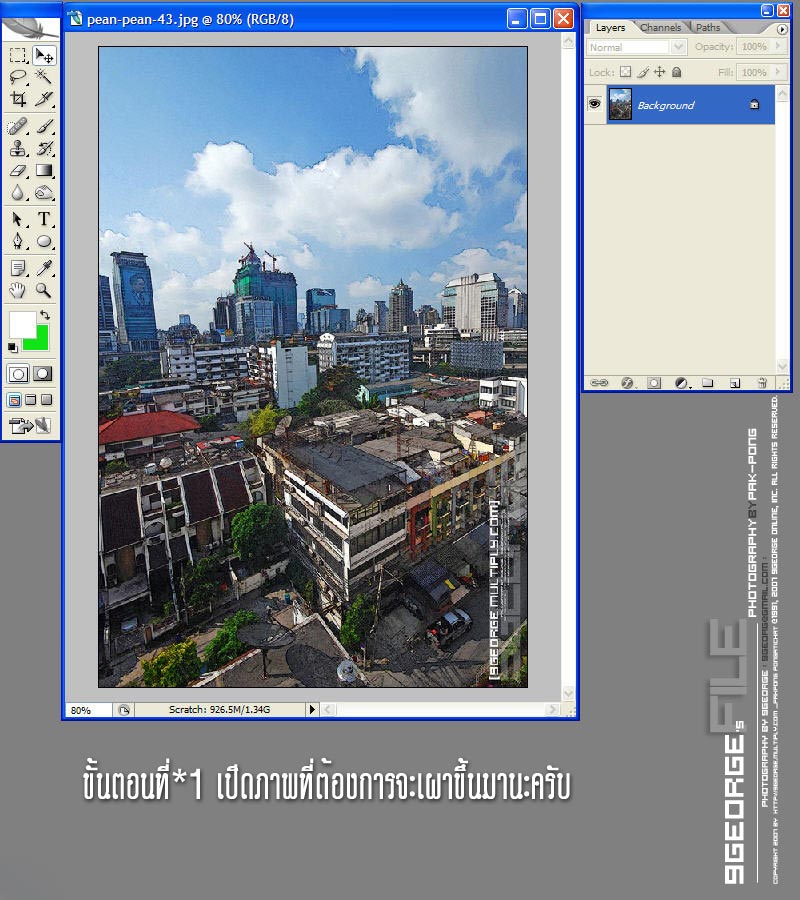This screenshot has width=800, height=900.
Task: Select the Zoom magnifier tool
Action: coord(44,290)
